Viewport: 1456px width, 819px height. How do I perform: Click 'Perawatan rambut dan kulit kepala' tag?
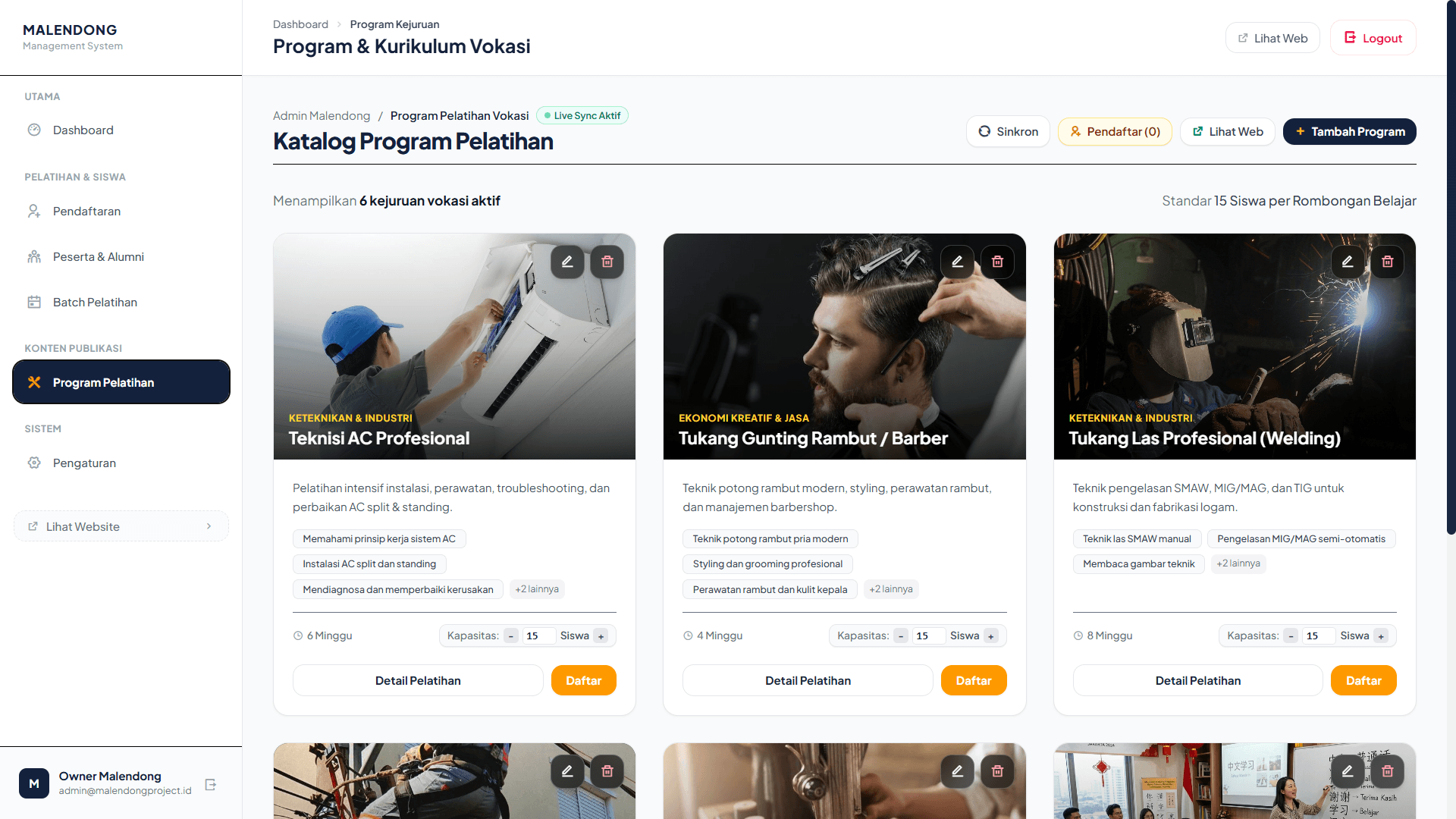pos(770,590)
